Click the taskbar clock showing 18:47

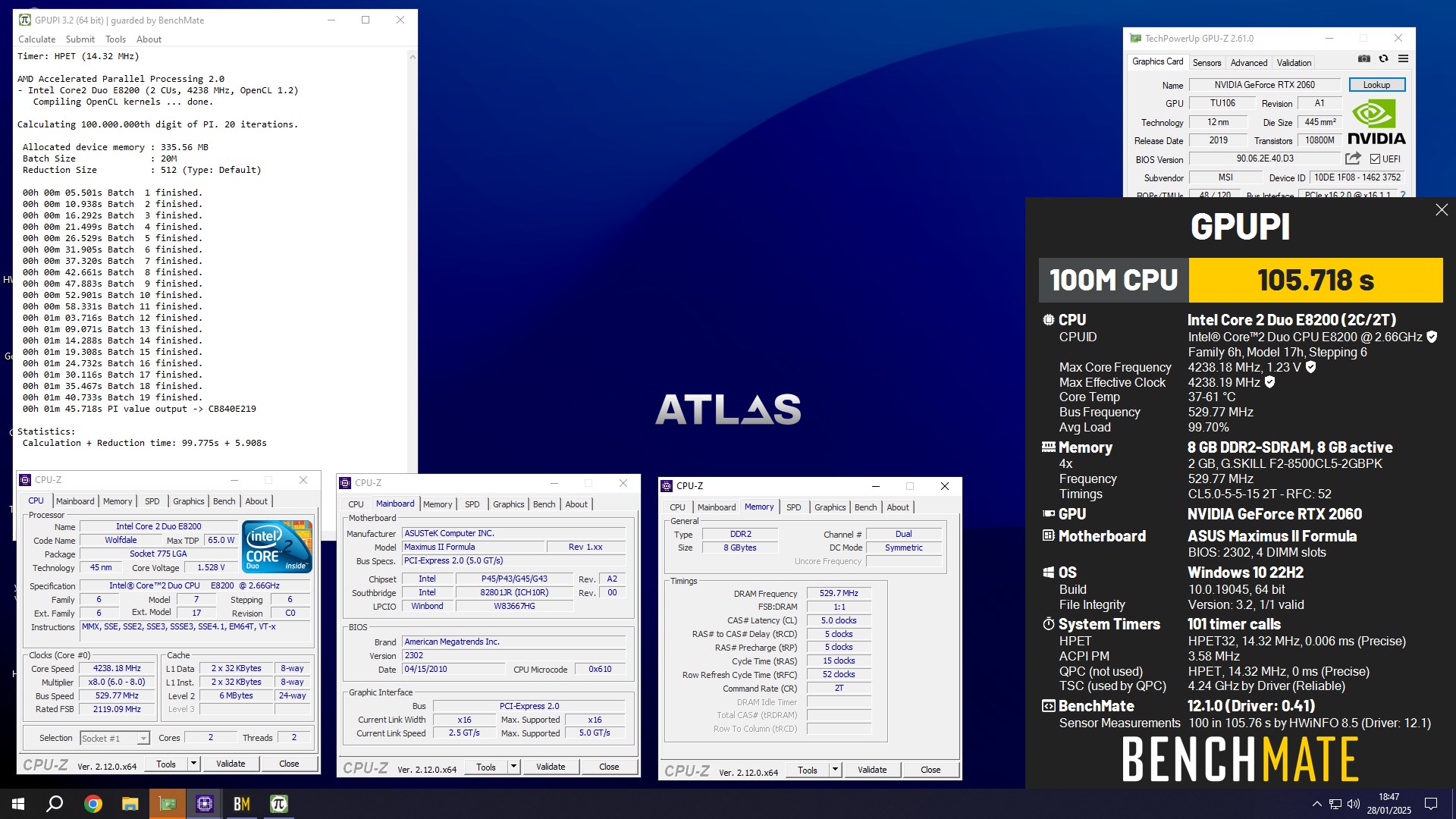(1389, 804)
